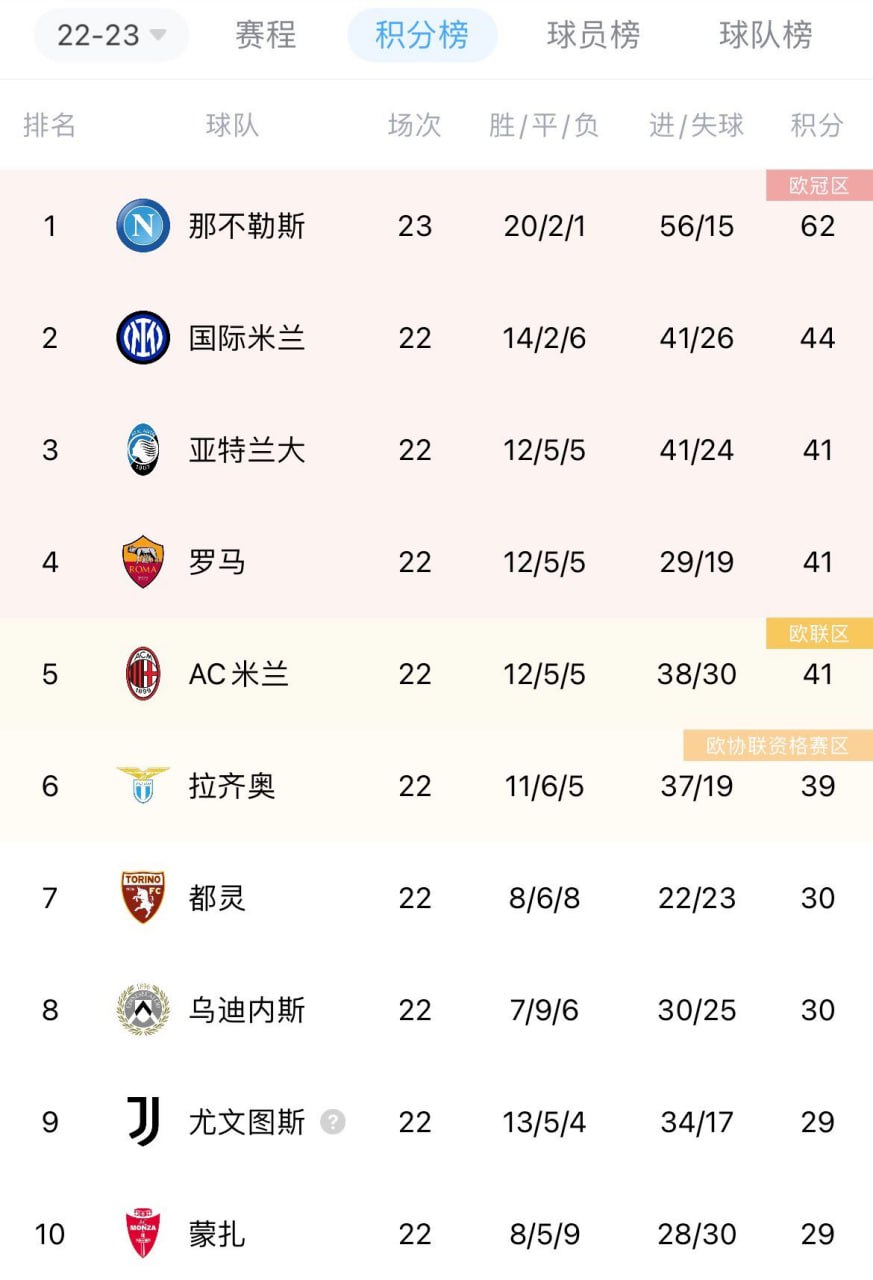Click the Torino bull crest

point(143,897)
